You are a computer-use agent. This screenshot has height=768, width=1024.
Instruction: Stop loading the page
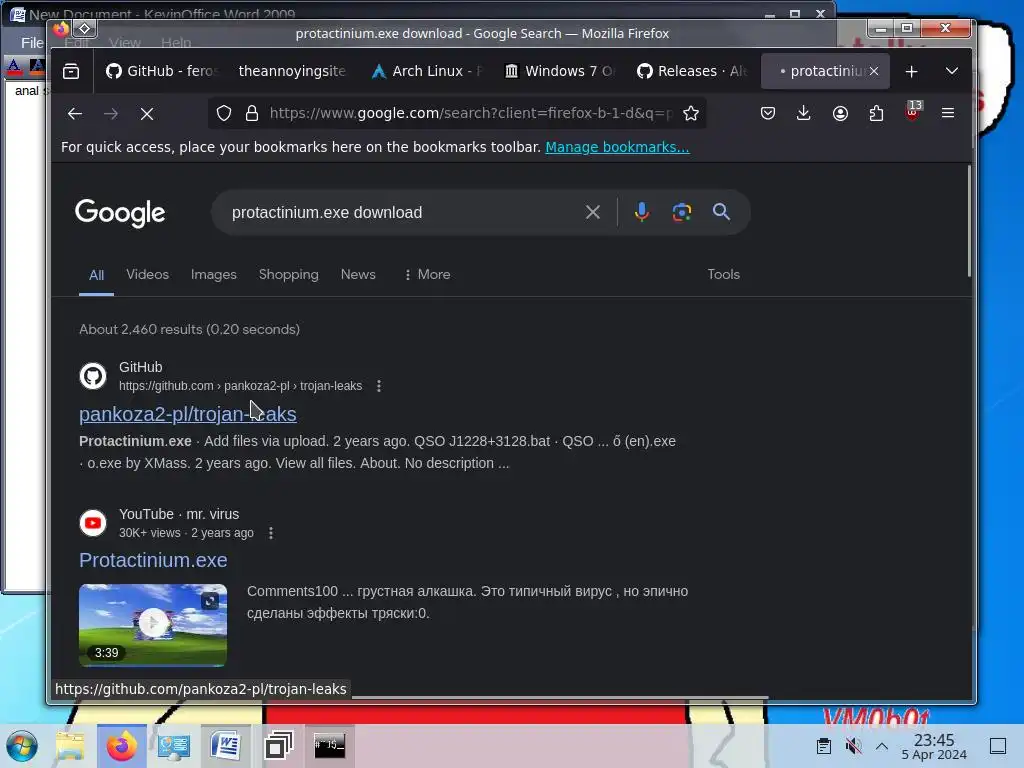tap(147, 114)
